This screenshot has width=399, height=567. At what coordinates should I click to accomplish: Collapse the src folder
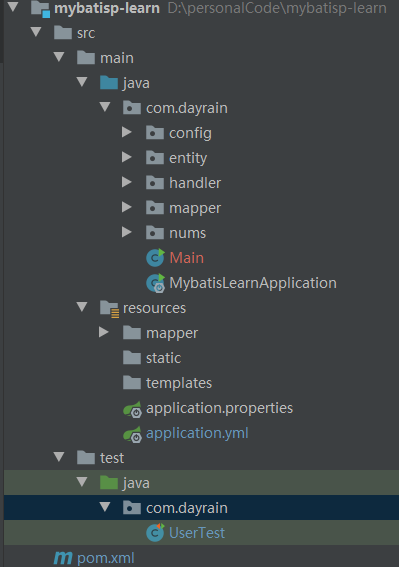[x=36, y=32]
